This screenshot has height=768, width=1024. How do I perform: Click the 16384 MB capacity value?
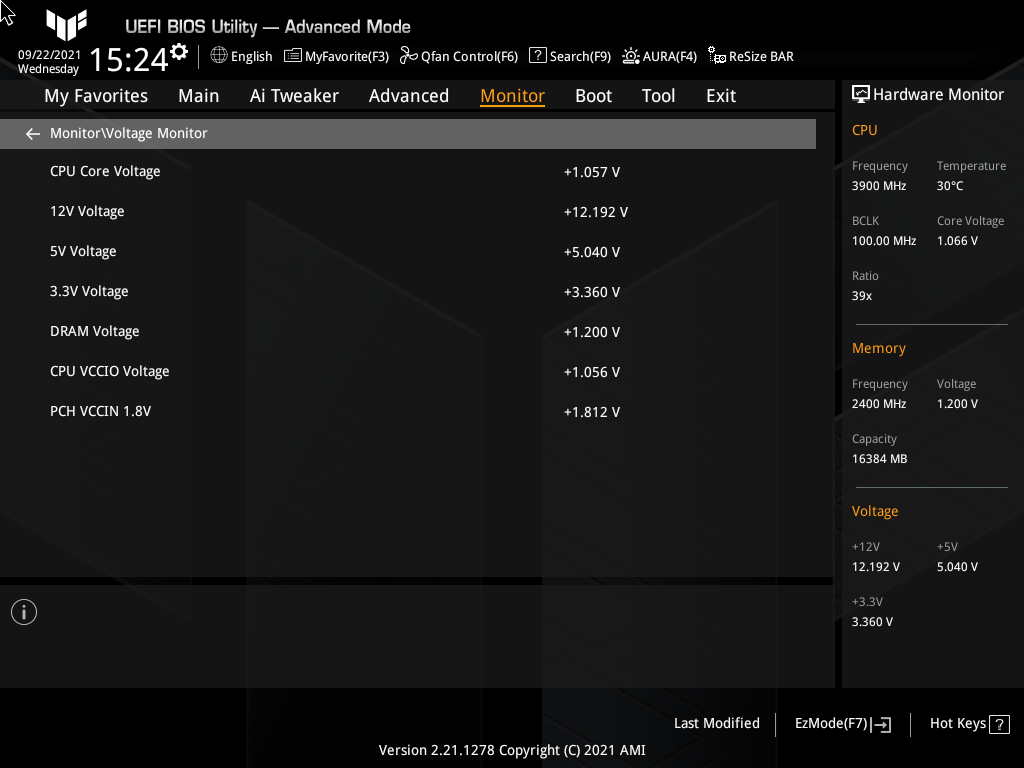880,459
